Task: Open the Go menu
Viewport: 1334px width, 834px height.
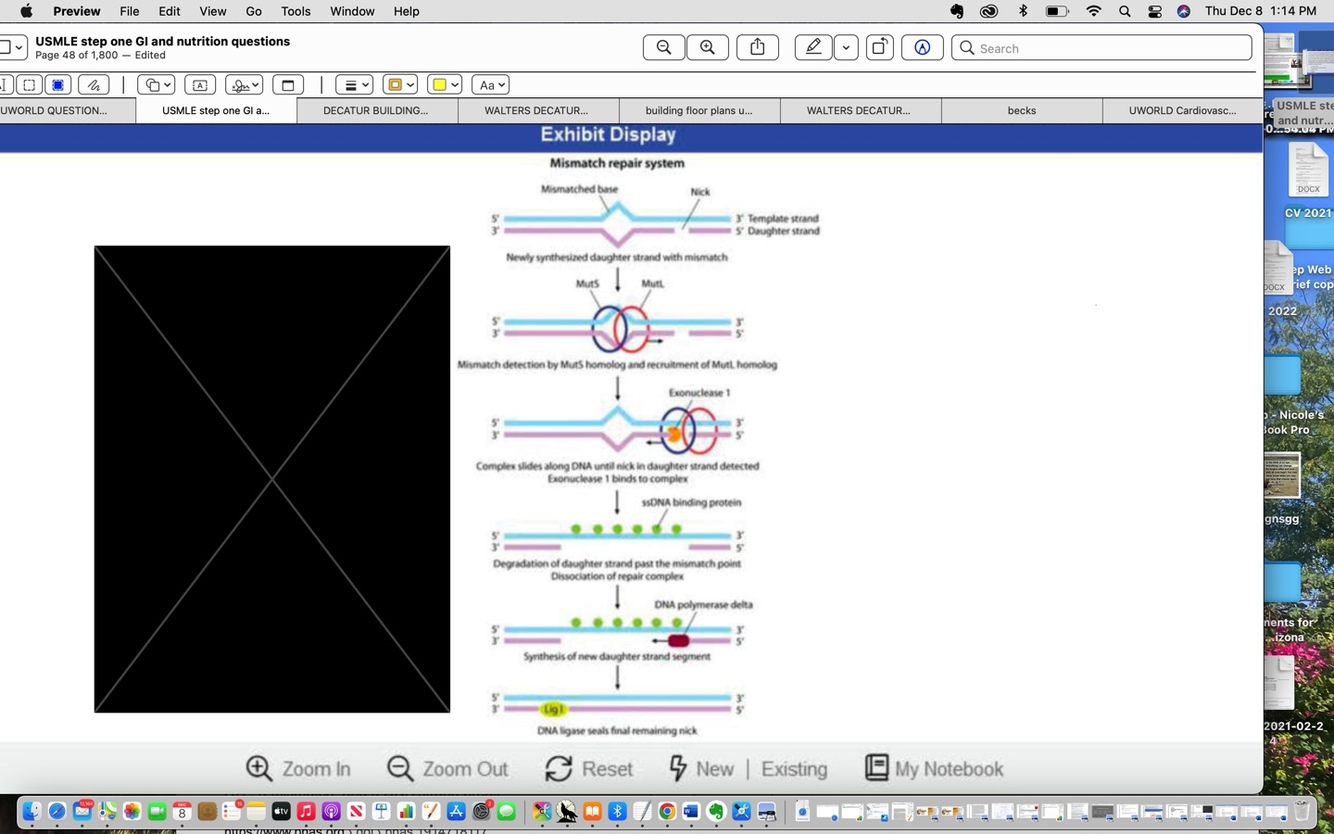Action: point(254,11)
